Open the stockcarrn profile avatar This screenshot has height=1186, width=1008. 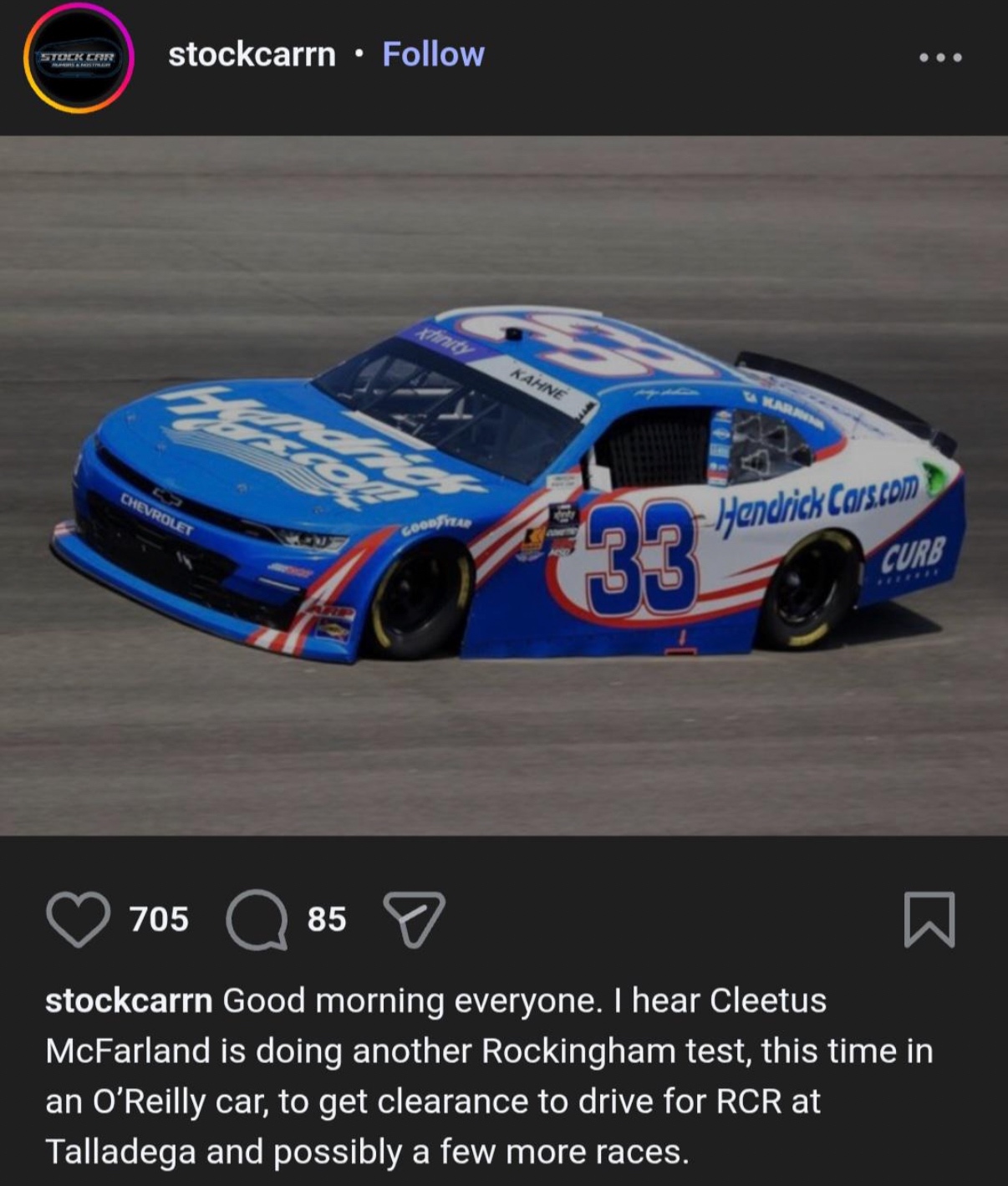tap(79, 58)
